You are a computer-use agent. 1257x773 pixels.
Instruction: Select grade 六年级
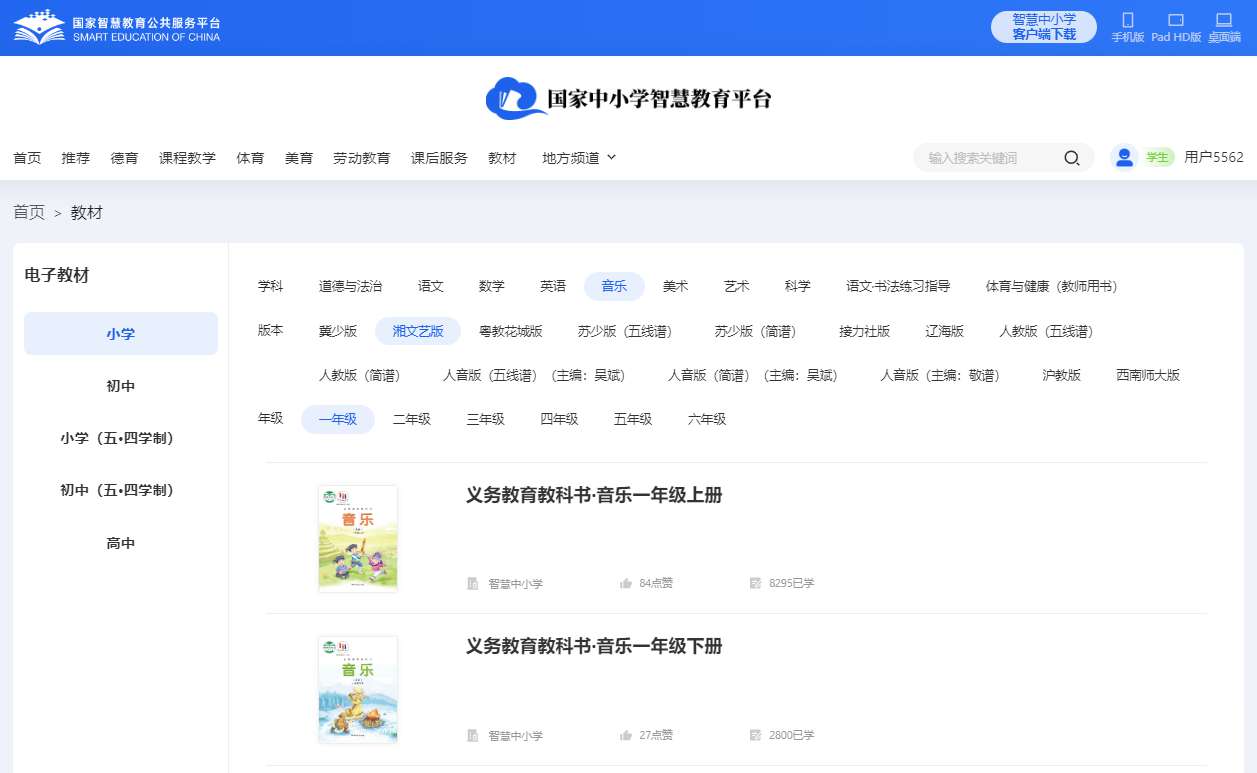click(x=707, y=419)
